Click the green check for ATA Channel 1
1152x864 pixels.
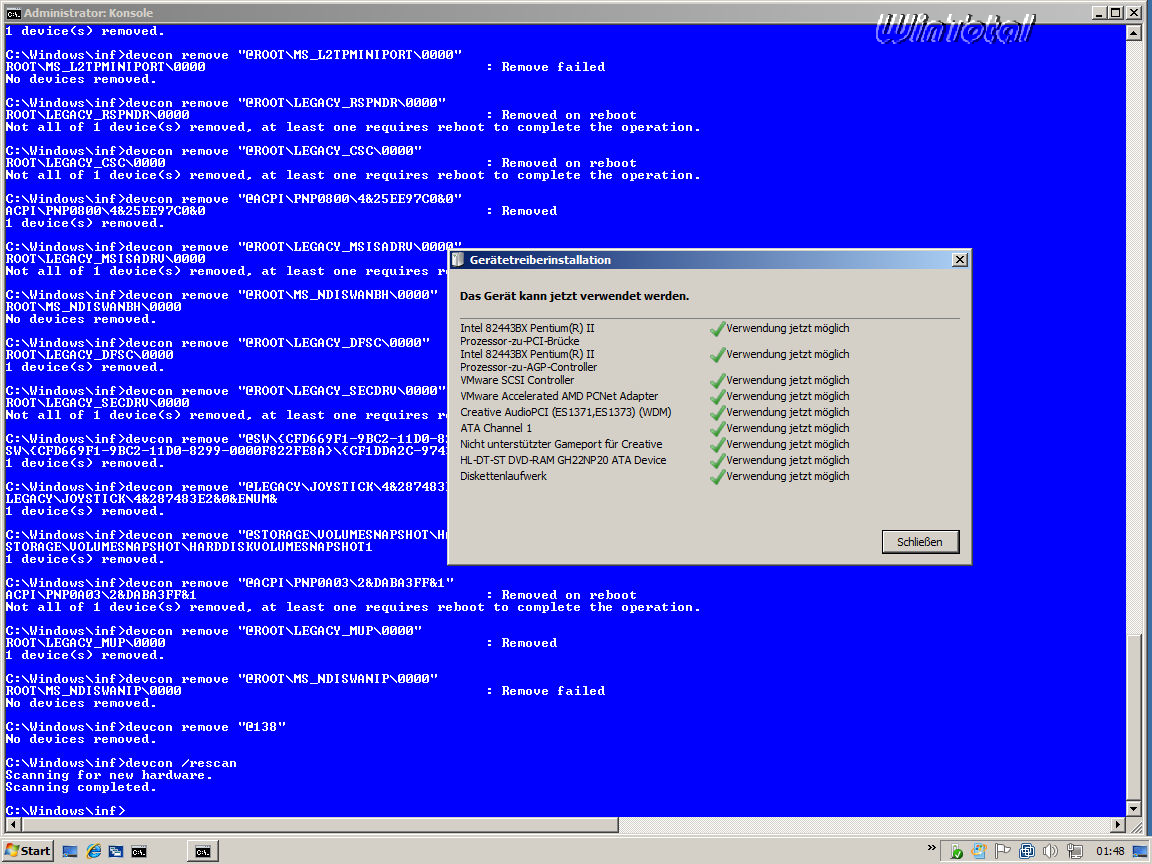click(x=717, y=429)
